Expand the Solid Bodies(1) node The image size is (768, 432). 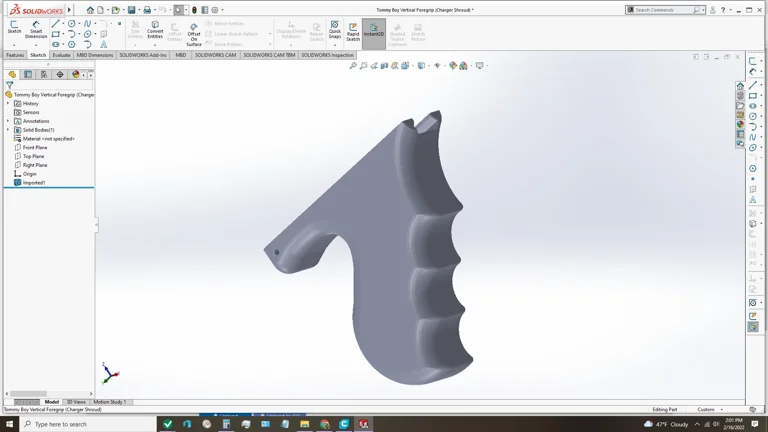point(8,130)
